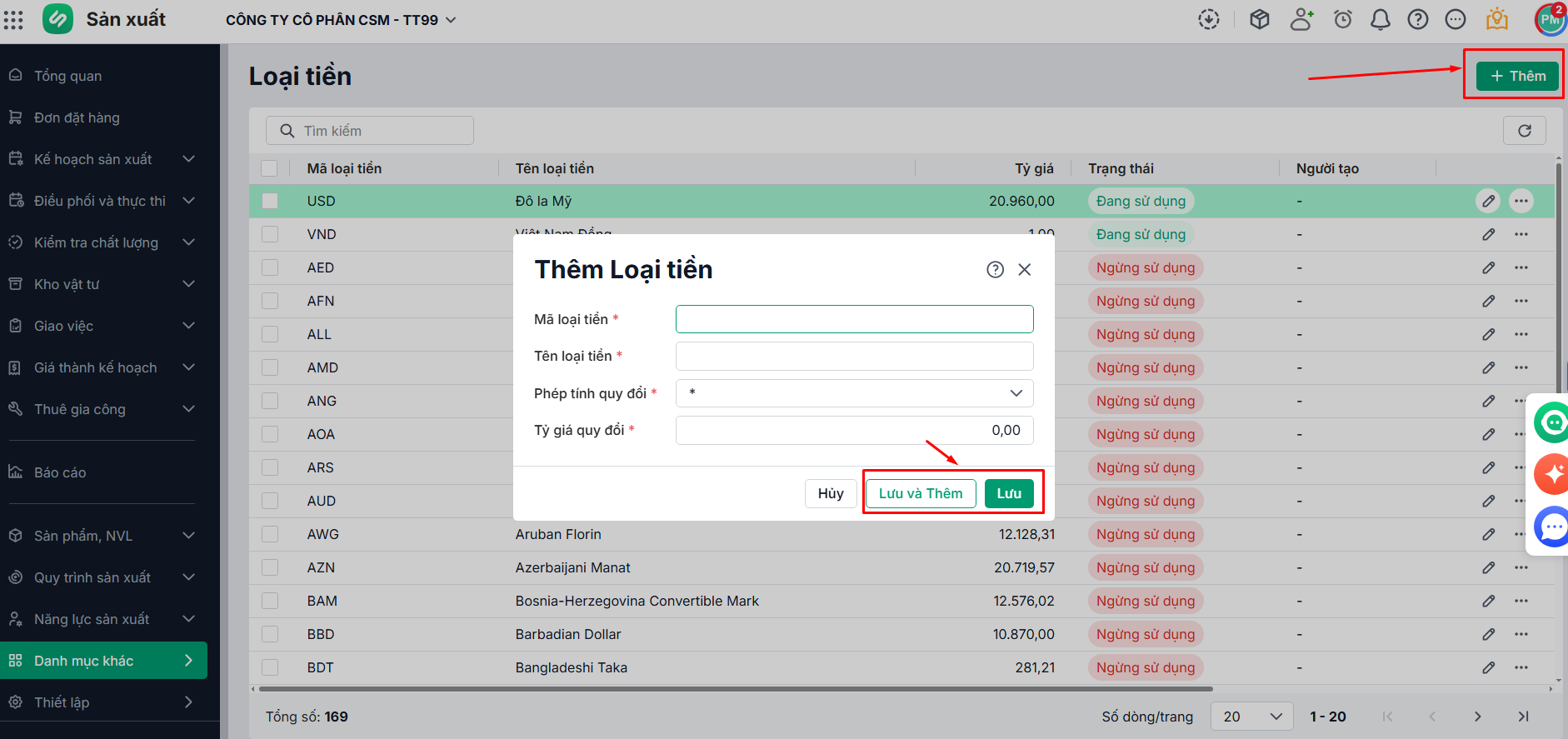Image resolution: width=1568 pixels, height=739 pixels.
Task: Expand Điều phối và thực thi menu
Action: [x=103, y=201]
